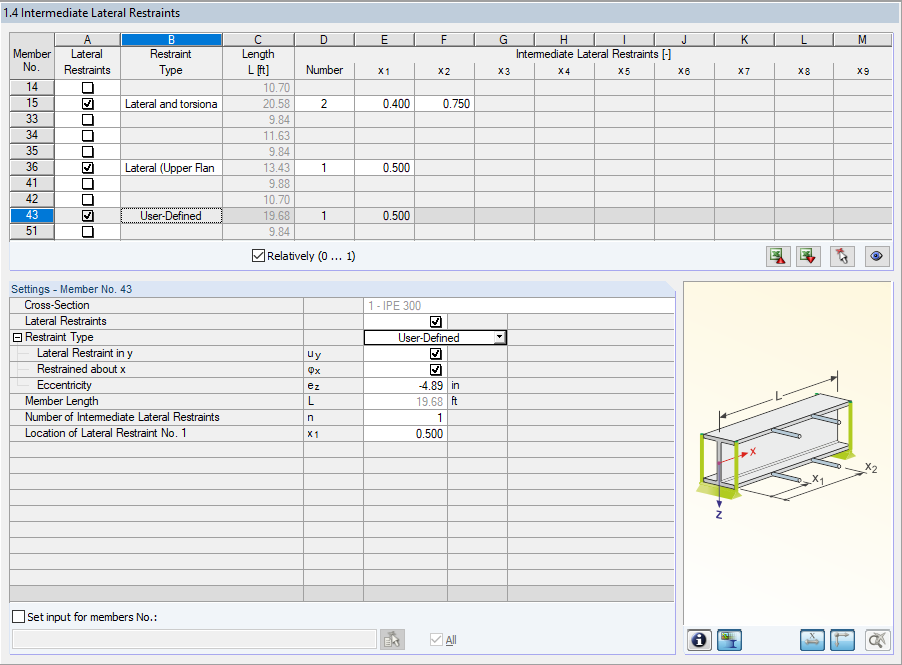Click the eye view mode icon
Image resolution: width=902 pixels, height=665 pixels.
click(x=877, y=256)
